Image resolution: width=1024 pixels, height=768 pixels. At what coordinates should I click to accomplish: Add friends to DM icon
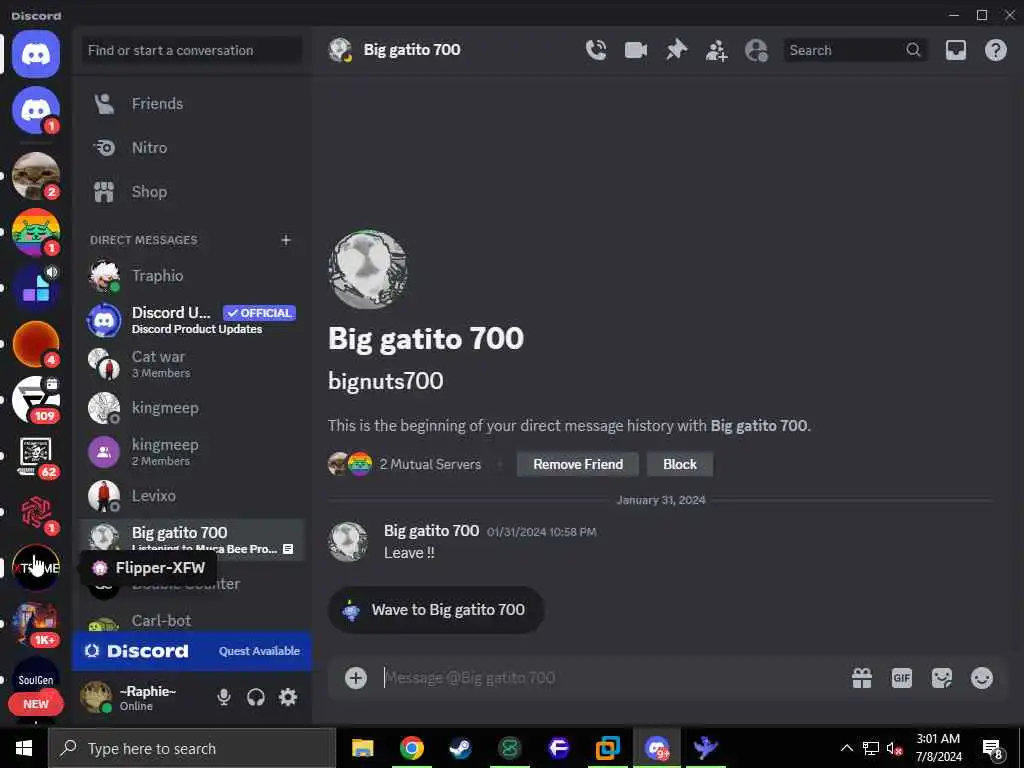click(x=716, y=50)
